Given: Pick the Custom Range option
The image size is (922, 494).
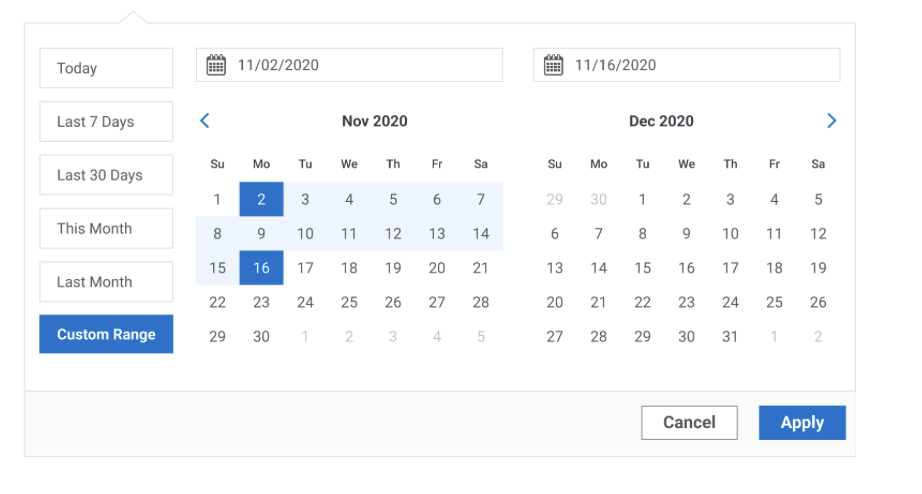Looking at the screenshot, I should point(106,335).
